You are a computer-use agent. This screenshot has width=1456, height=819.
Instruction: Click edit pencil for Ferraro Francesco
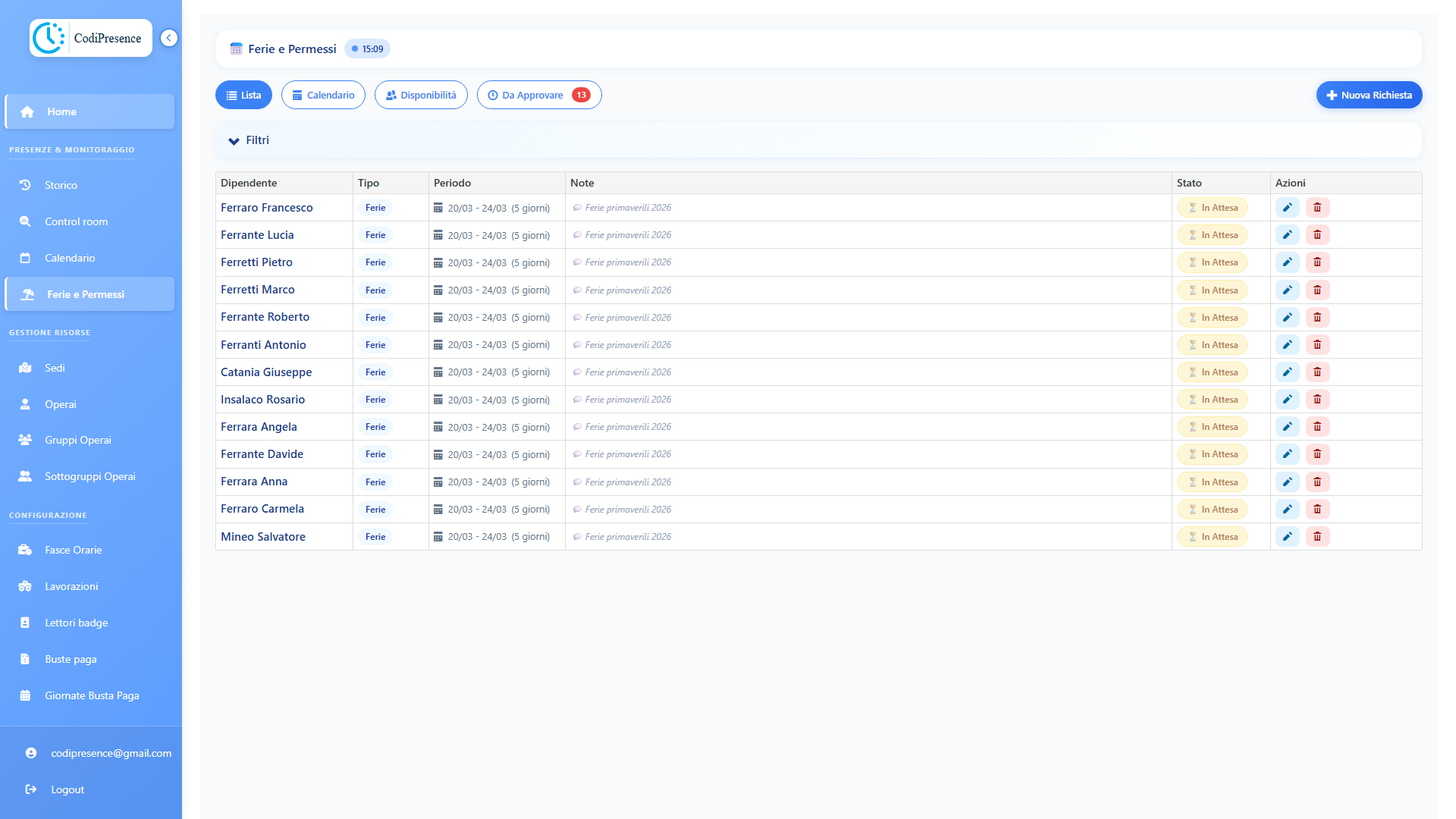pyautogui.click(x=1287, y=208)
